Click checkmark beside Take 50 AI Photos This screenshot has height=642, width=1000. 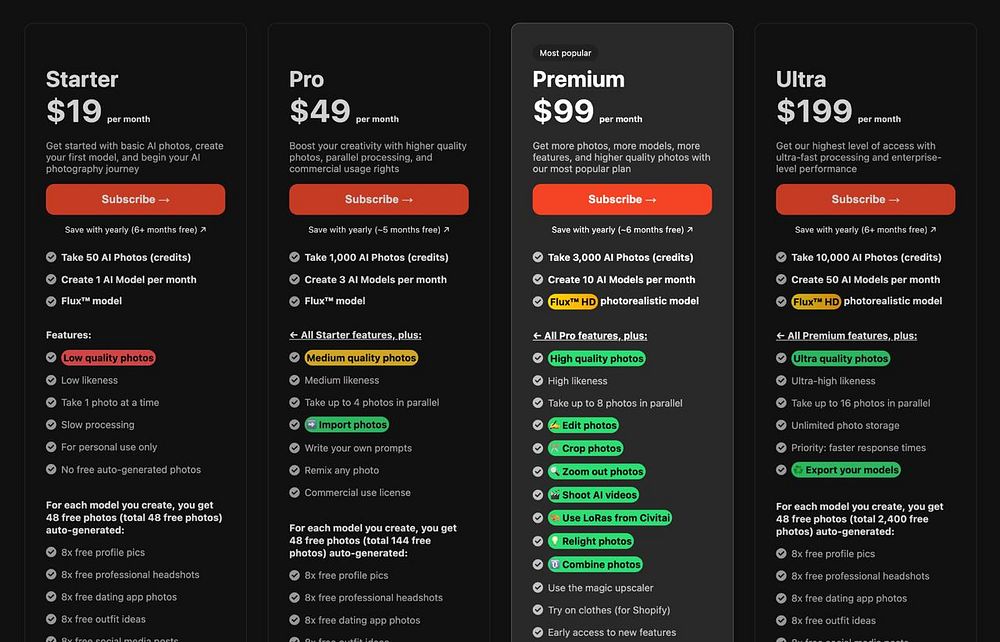click(x=51, y=257)
